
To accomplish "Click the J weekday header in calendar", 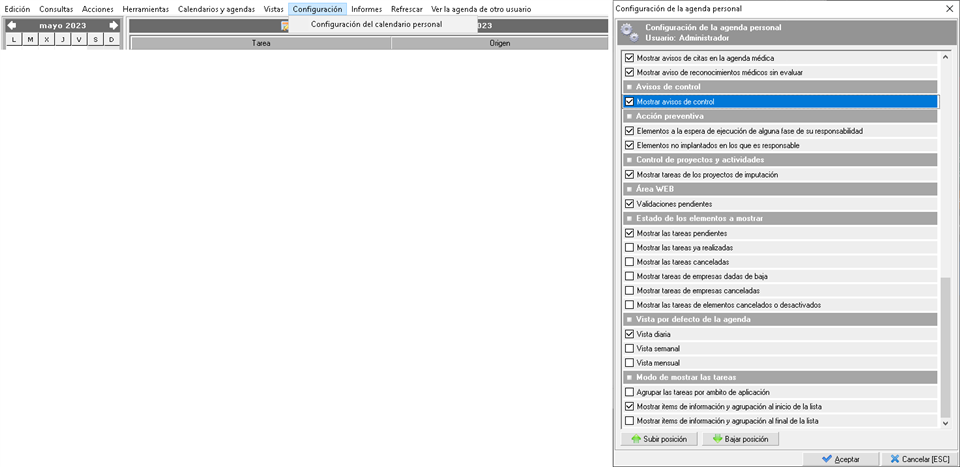I will (62, 39).
